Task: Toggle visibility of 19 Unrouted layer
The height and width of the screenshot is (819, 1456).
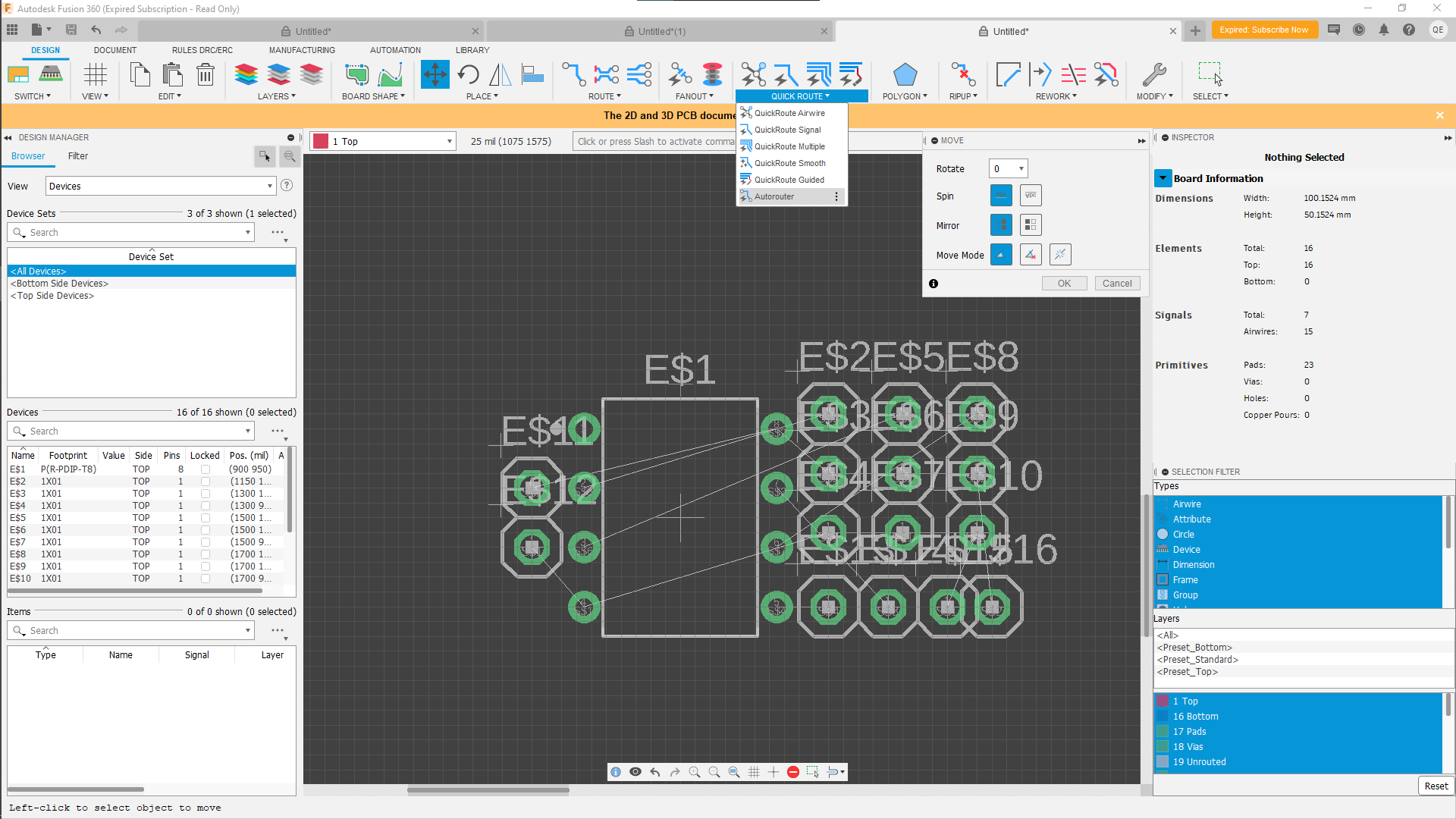Action: 1164,761
